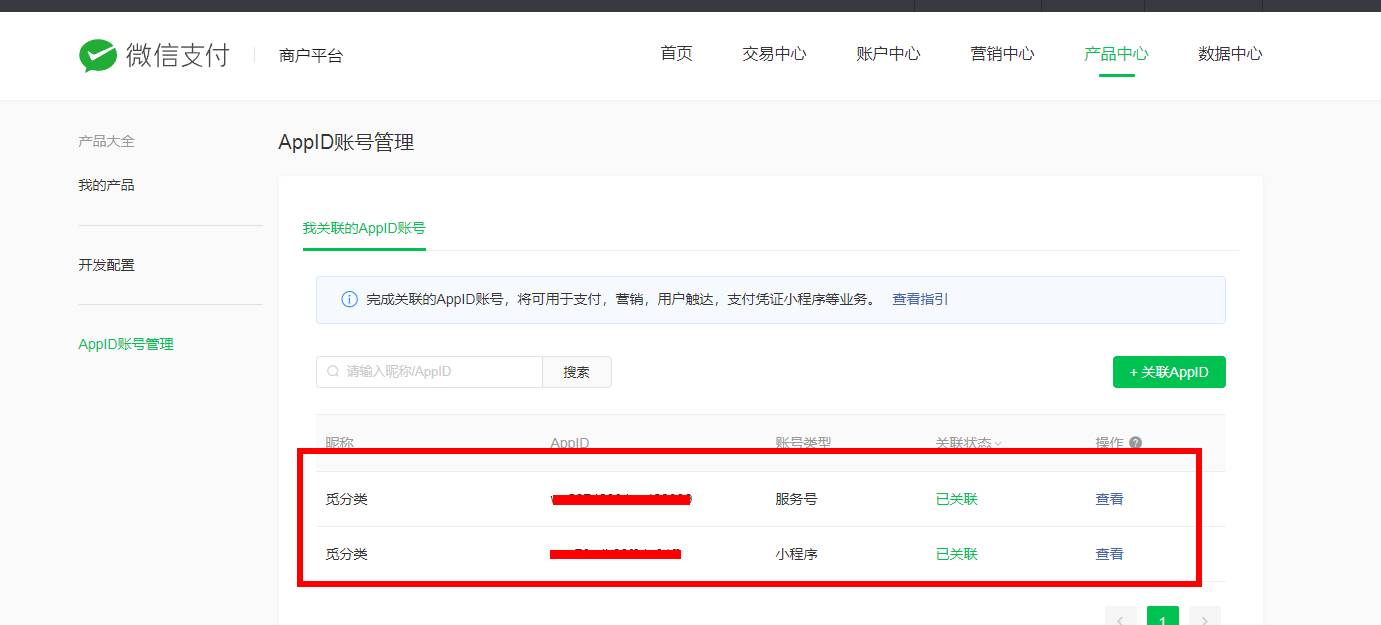Click the help icon next to 操作
This screenshot has width=1381, height=625.
point(1135,443)
